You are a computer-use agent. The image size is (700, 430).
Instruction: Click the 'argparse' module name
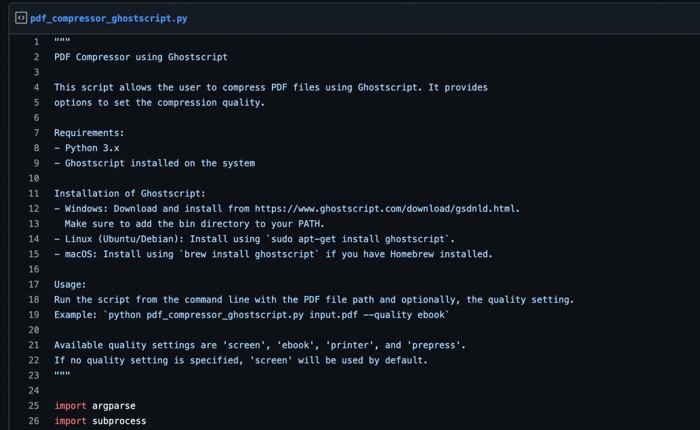(x=114, y=406)
